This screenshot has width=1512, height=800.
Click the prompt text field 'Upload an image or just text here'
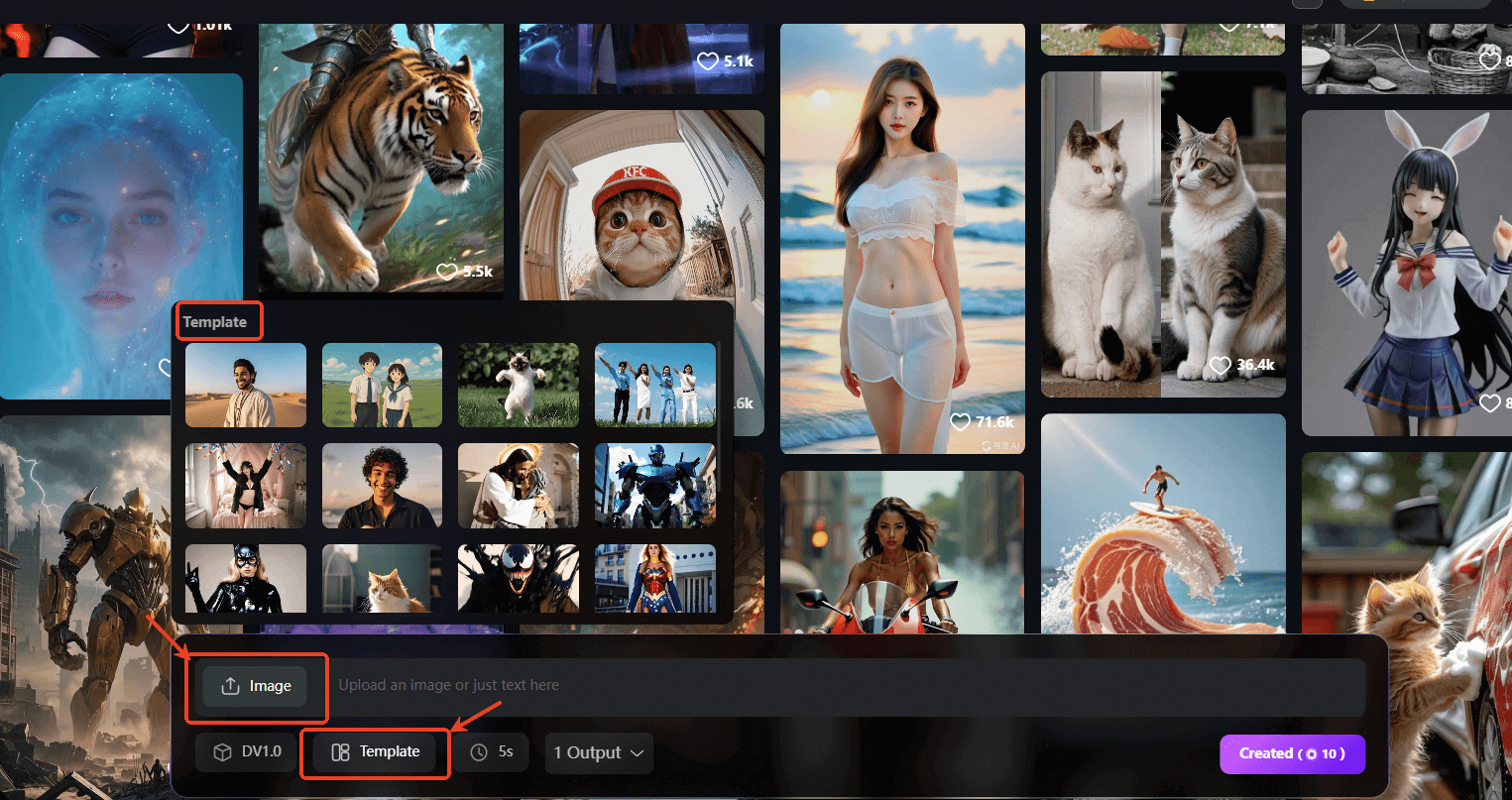pos(843,685)
